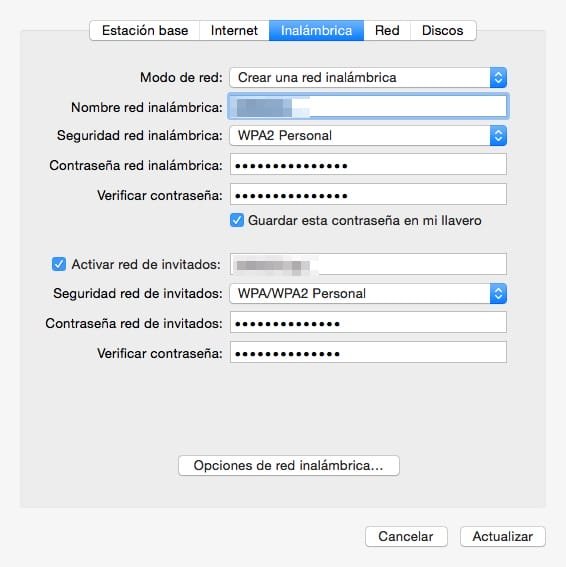Switch to the Estación base tab
566x567 pixels.
(145, 30)
